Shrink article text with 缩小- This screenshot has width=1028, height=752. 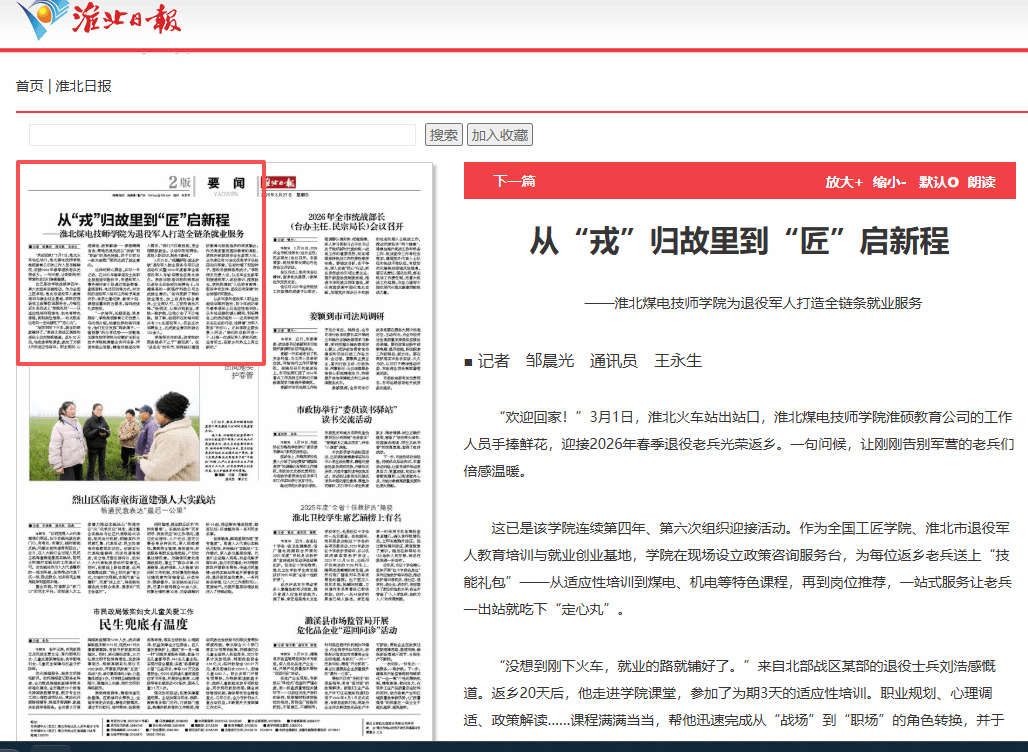(x=889, y=182)
